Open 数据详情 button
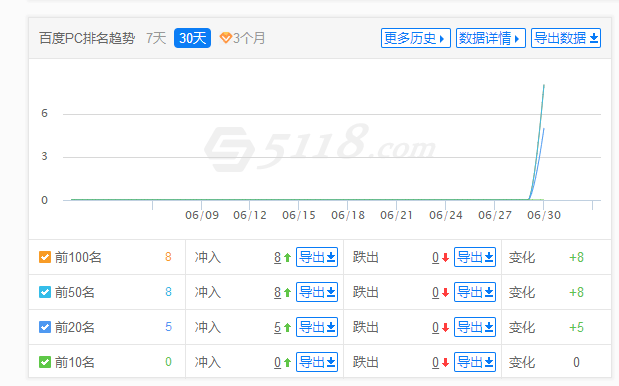This screenshot has height=386, width=619. pyautogui.click(x=491, y=38)
